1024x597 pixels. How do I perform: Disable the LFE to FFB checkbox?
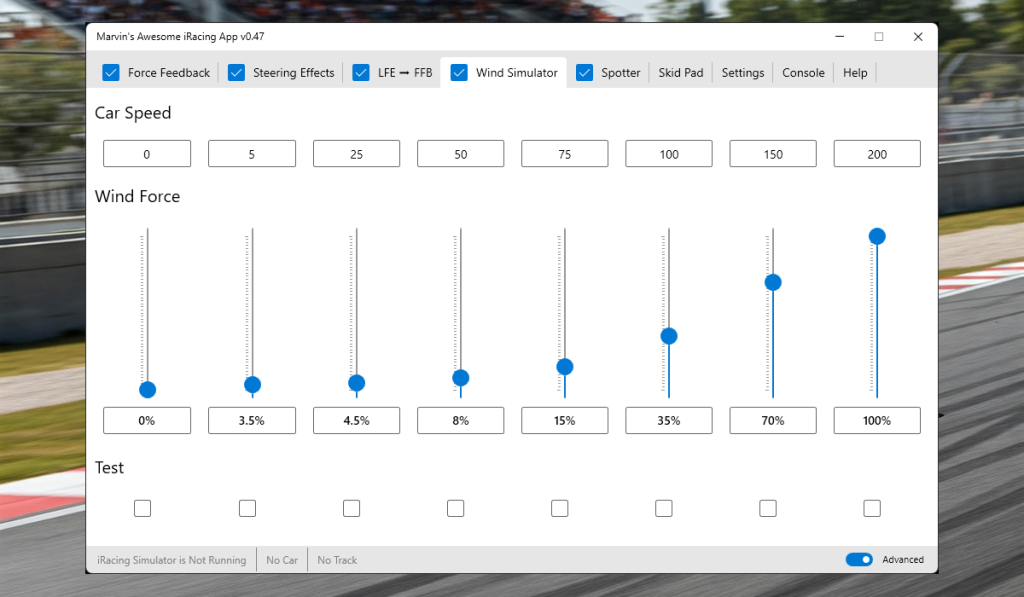point(360,72)
